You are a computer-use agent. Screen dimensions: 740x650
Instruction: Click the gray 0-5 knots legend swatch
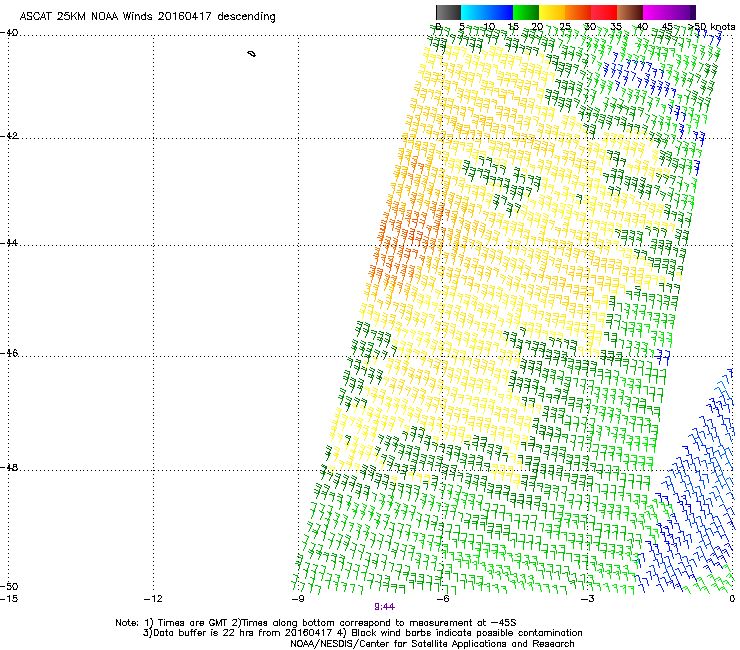pyautogui.click(x=448, y=12)
